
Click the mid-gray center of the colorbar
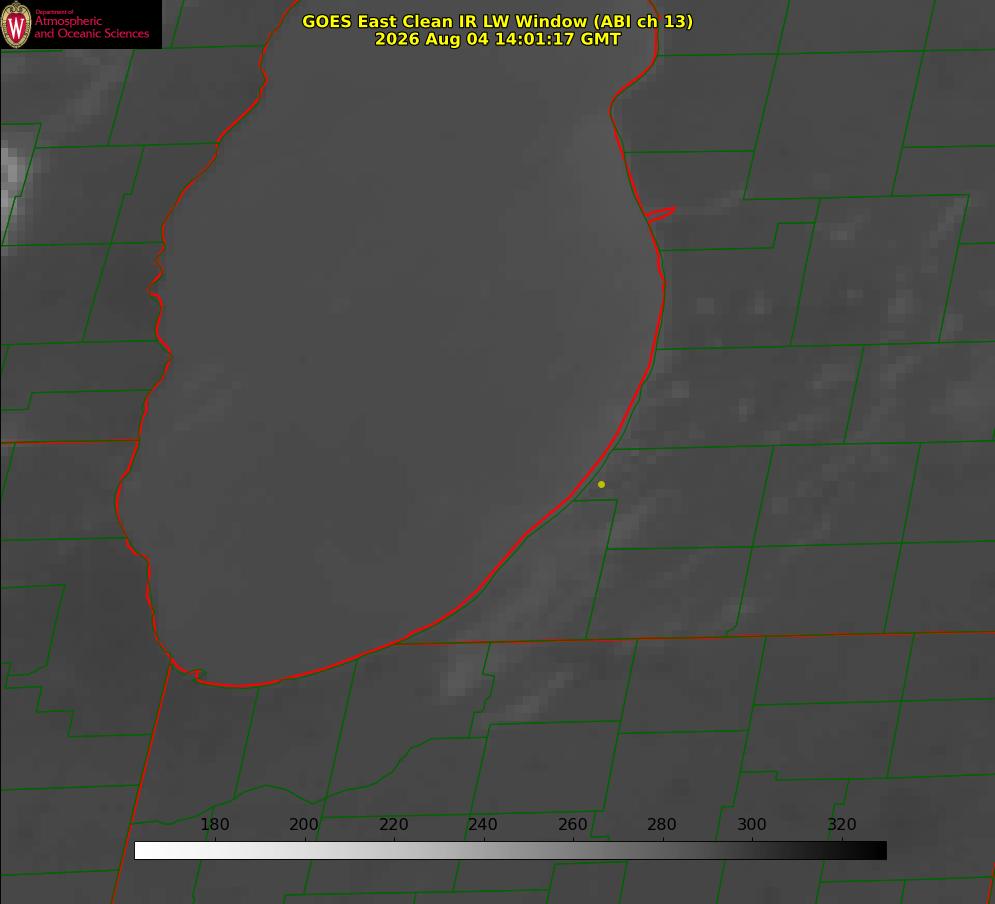coord(510,851)
